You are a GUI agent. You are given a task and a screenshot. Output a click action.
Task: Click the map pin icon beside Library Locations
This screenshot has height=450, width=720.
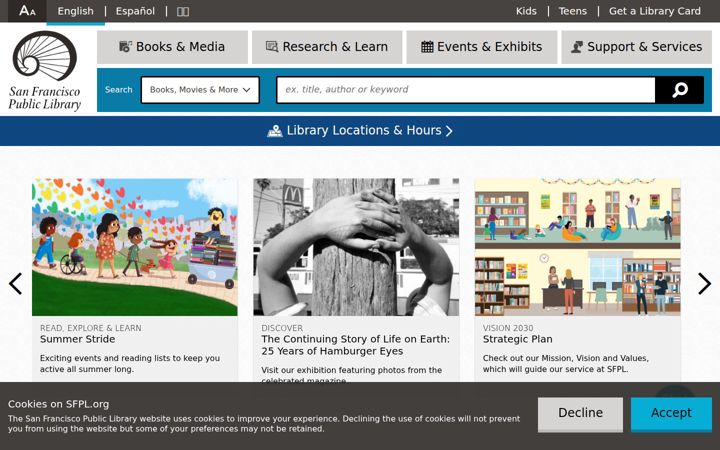(x=275, y=131)
